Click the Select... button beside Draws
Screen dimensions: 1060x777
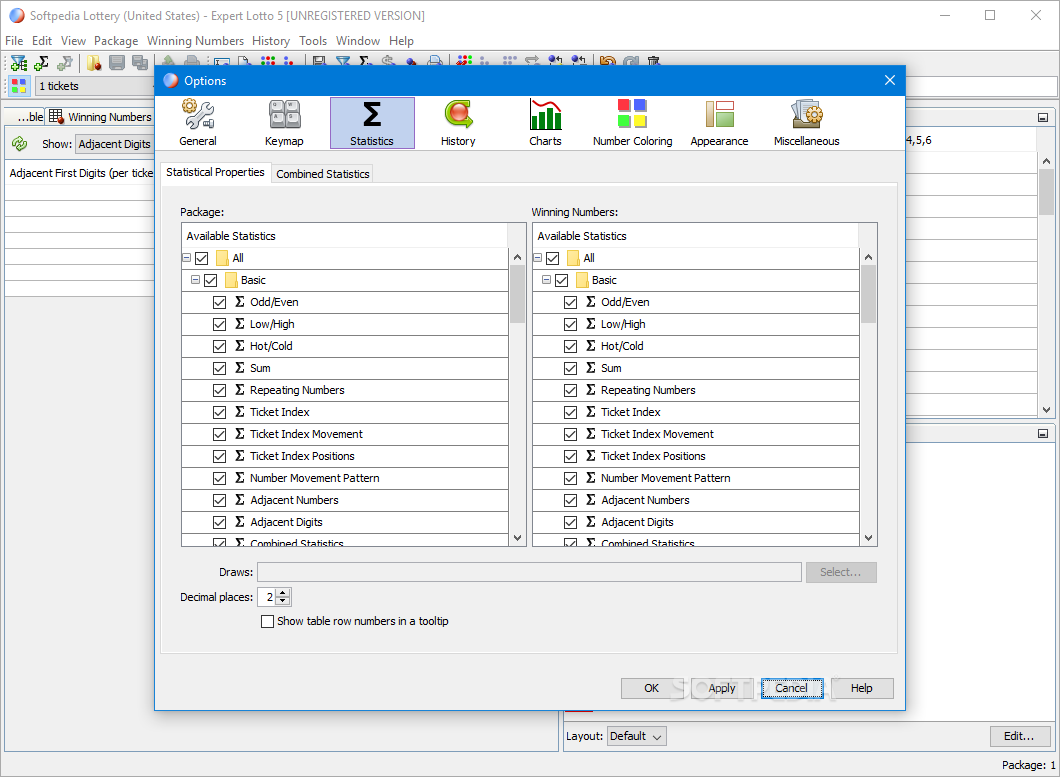(841, 572)
